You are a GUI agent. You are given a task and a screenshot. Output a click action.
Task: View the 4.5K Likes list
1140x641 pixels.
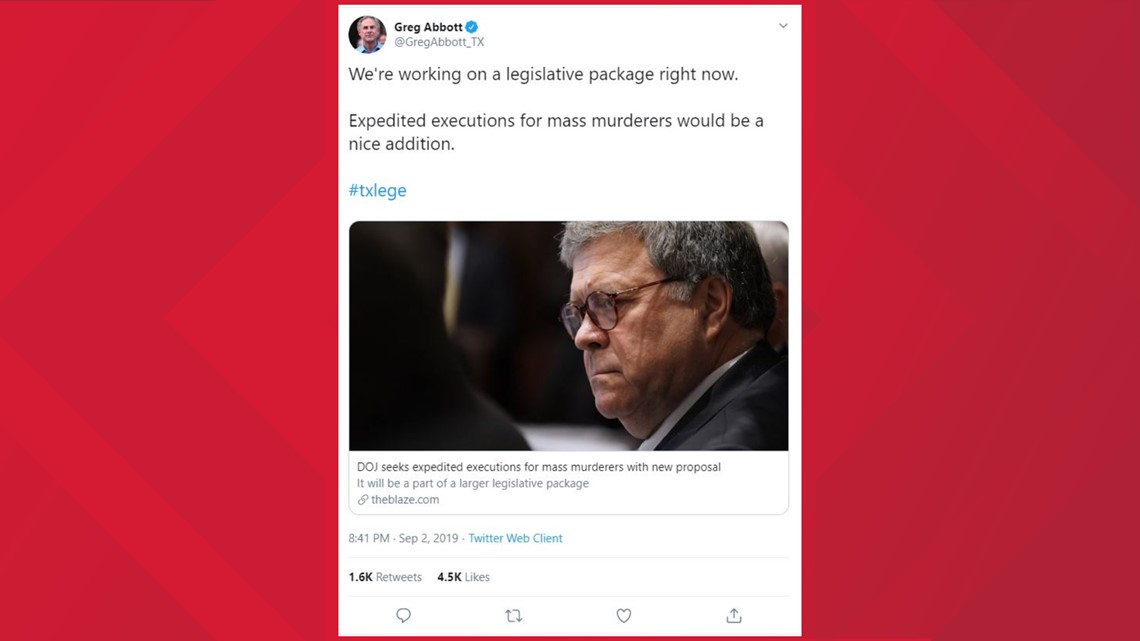(x=463, y=577)
